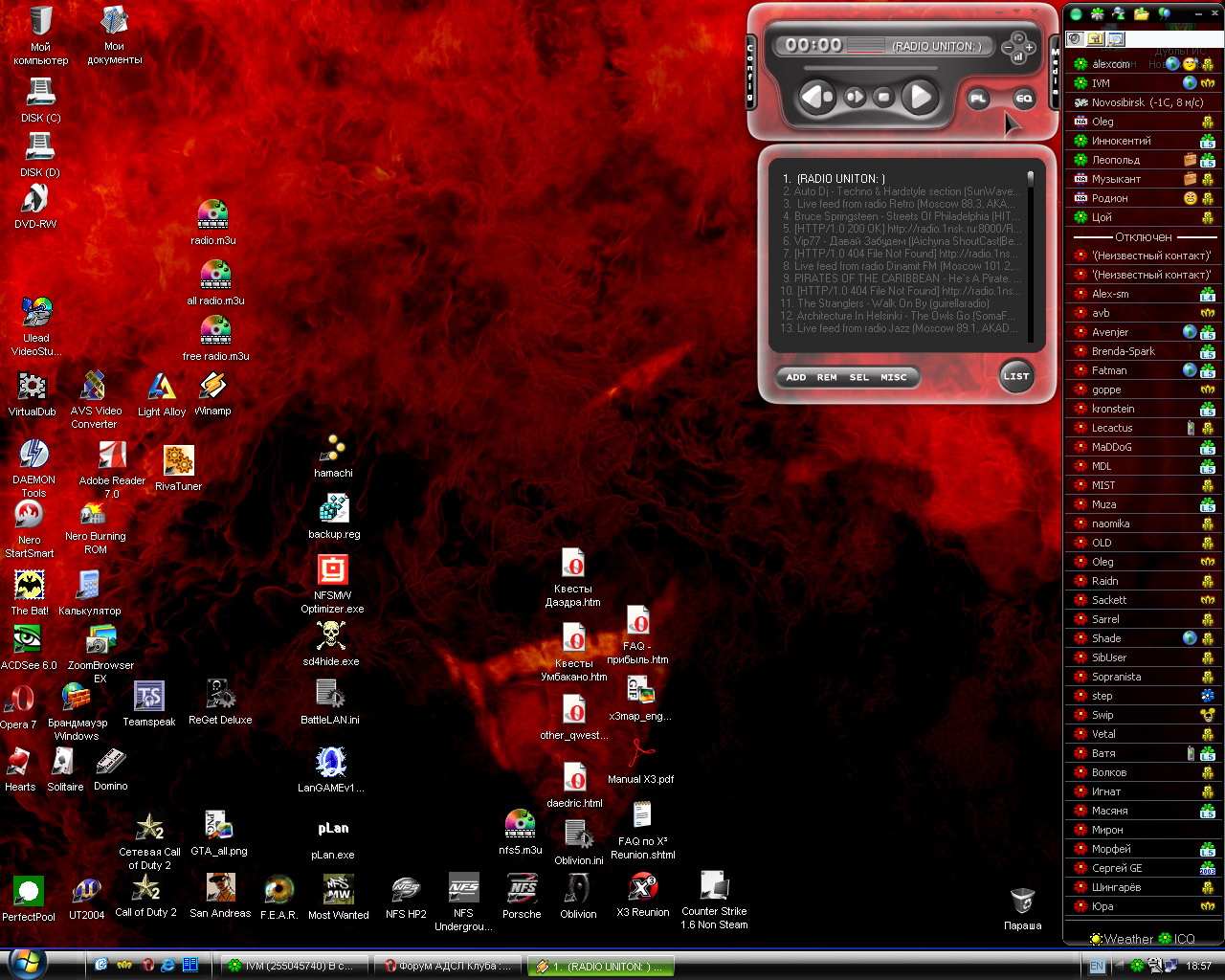Open the DAEMON Tools desktop icon

(x=33, y=461)
